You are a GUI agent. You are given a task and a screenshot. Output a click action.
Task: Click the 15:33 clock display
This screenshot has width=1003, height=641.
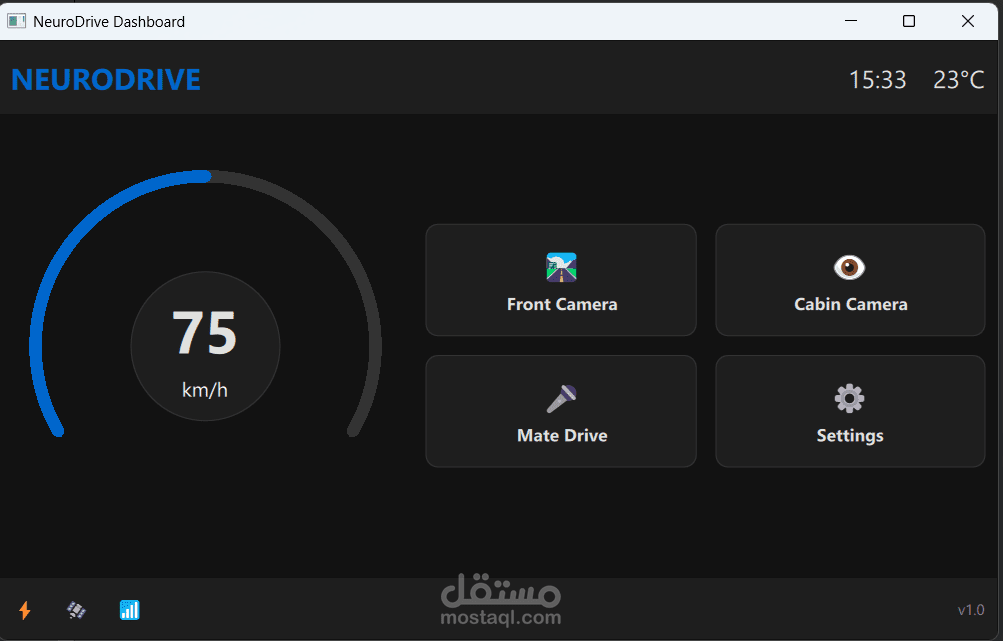(878, 80)
